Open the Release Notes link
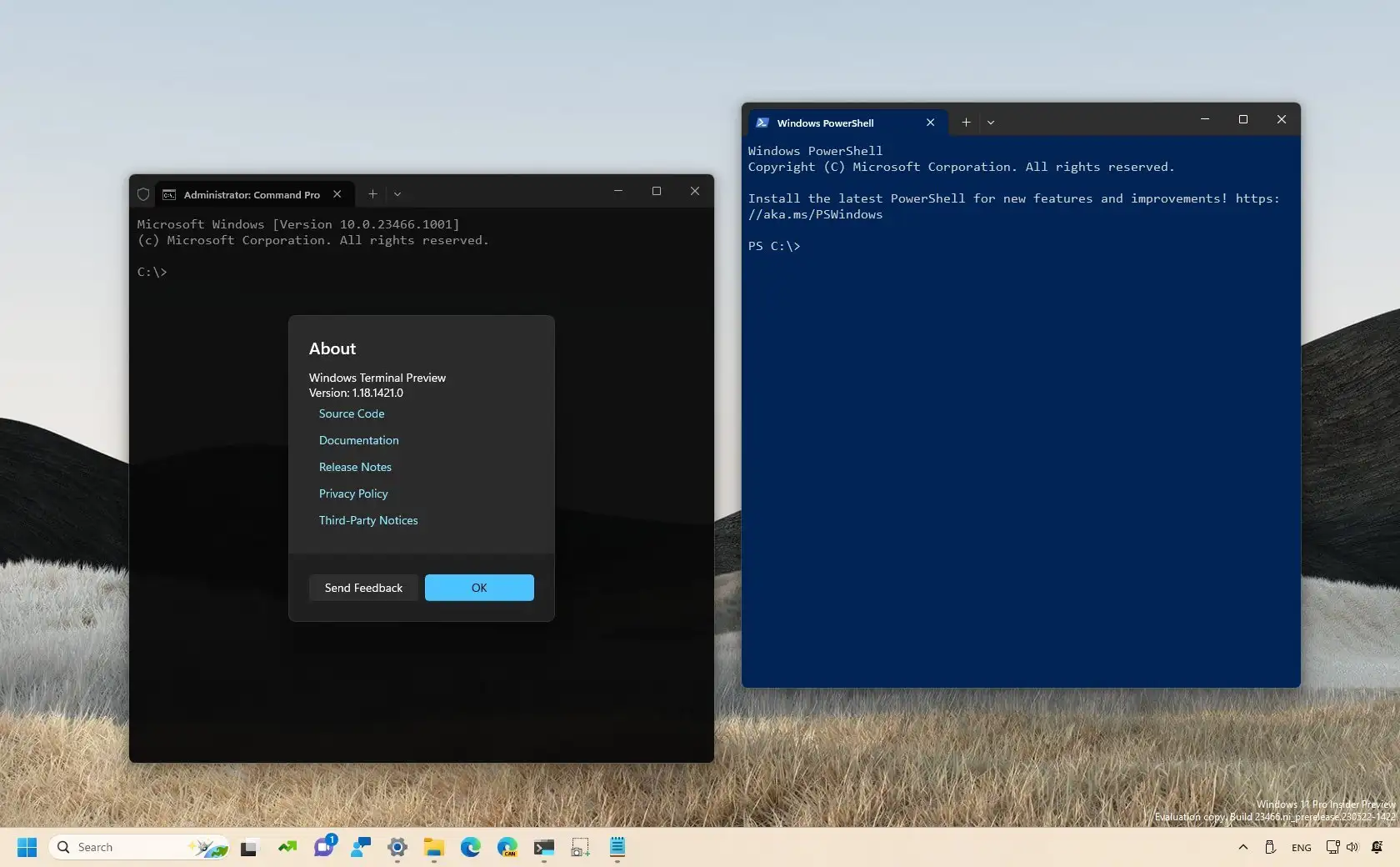The image size is (1400, 867). pos(355,467)
